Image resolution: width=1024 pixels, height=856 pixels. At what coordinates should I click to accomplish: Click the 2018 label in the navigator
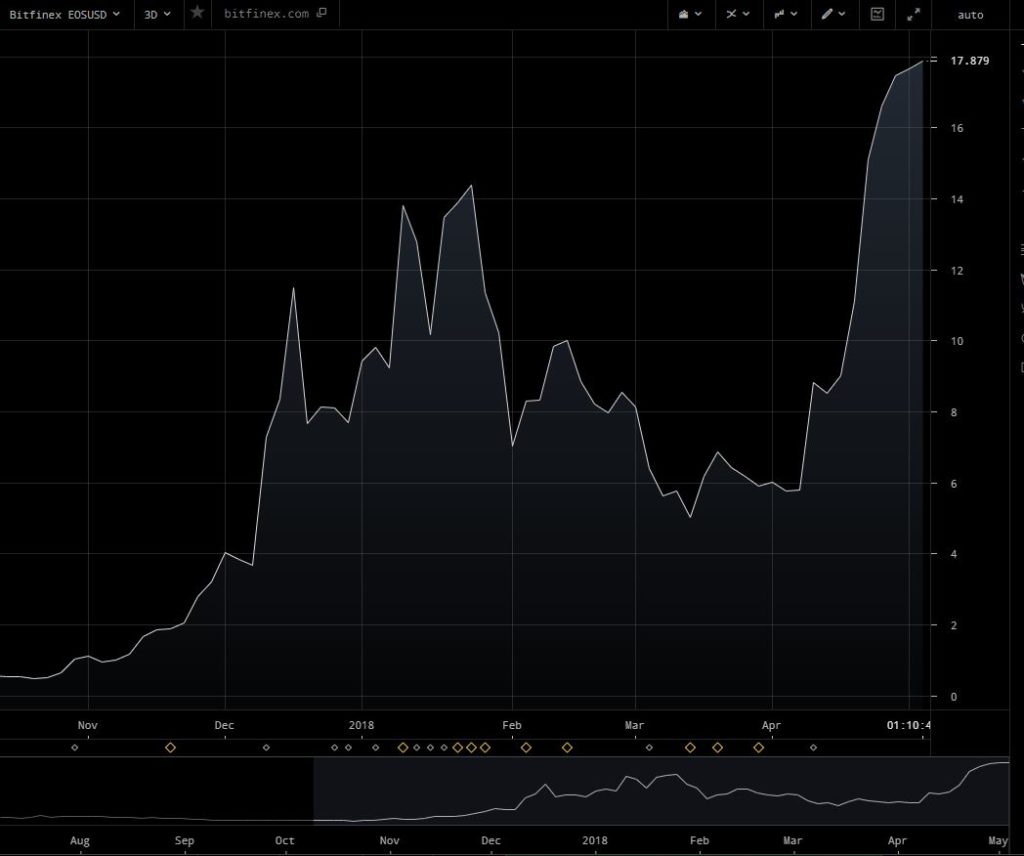tap(594, 841)
